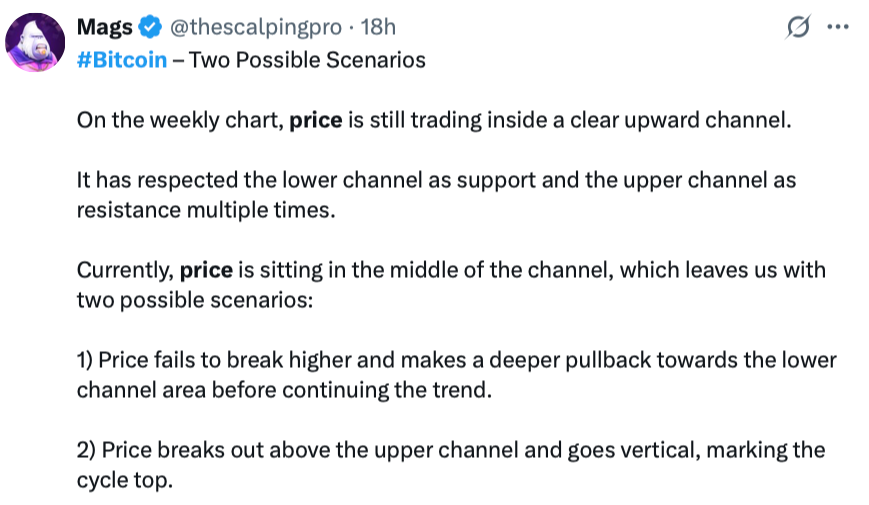Viewport: 869px width, 505px height.
Task: Click bold "price" after the word "Currently"
Action: (x=206, y=271)
